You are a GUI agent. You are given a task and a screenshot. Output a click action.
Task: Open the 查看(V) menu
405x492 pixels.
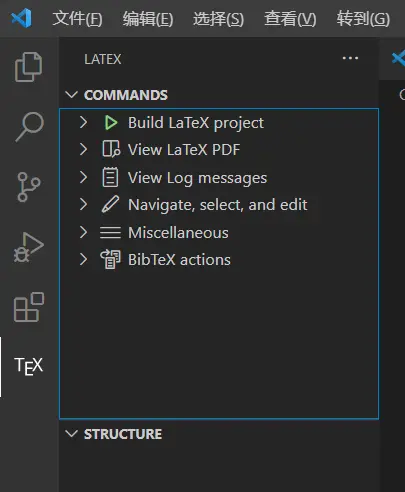coord(290,18)
